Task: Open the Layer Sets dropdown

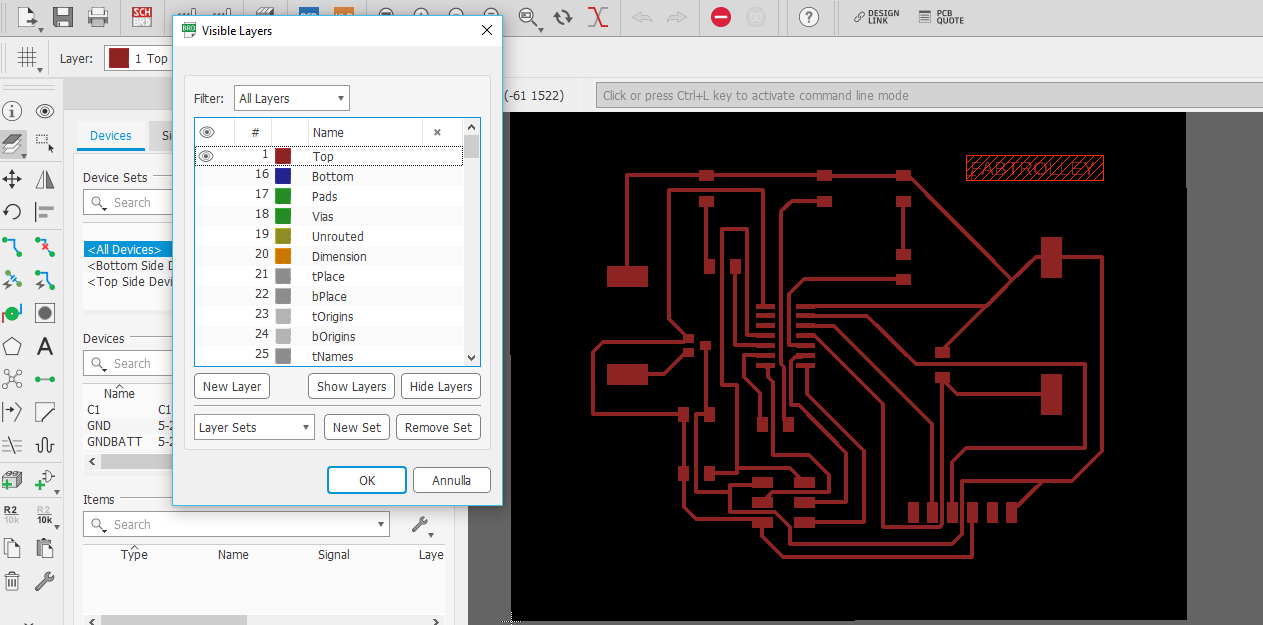Action: (x=254, y=427)
